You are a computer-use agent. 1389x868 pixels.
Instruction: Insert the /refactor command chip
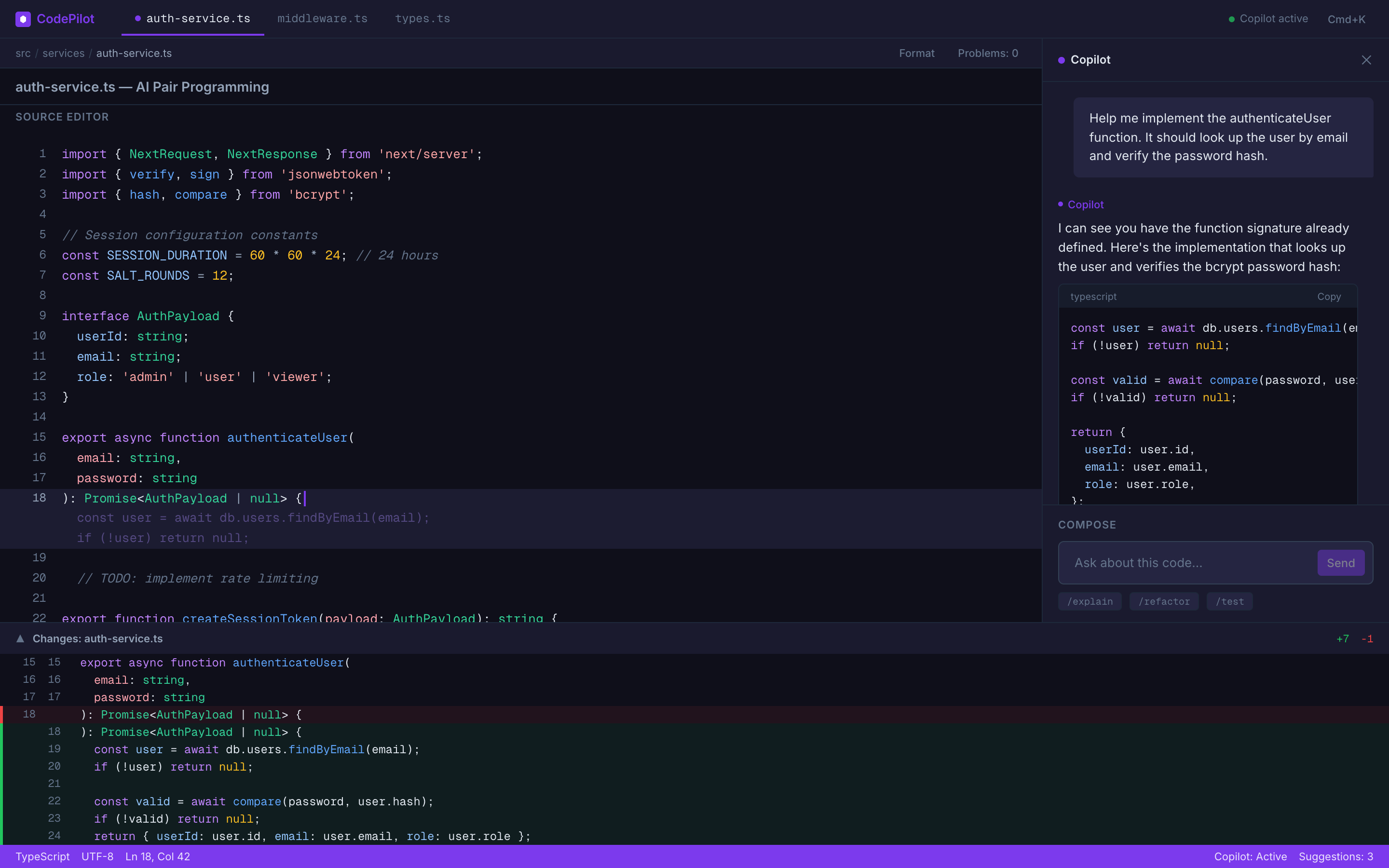[1163, 601]
